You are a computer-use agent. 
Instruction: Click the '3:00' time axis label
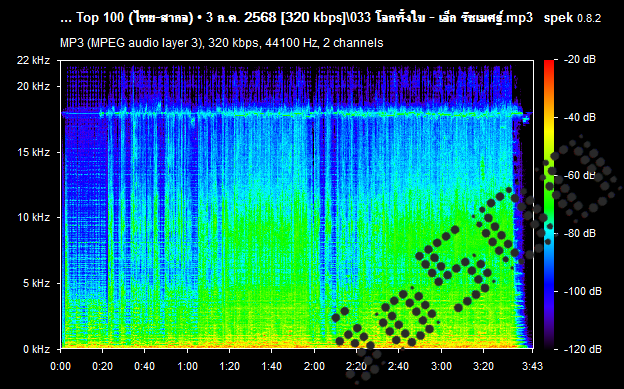441,366
